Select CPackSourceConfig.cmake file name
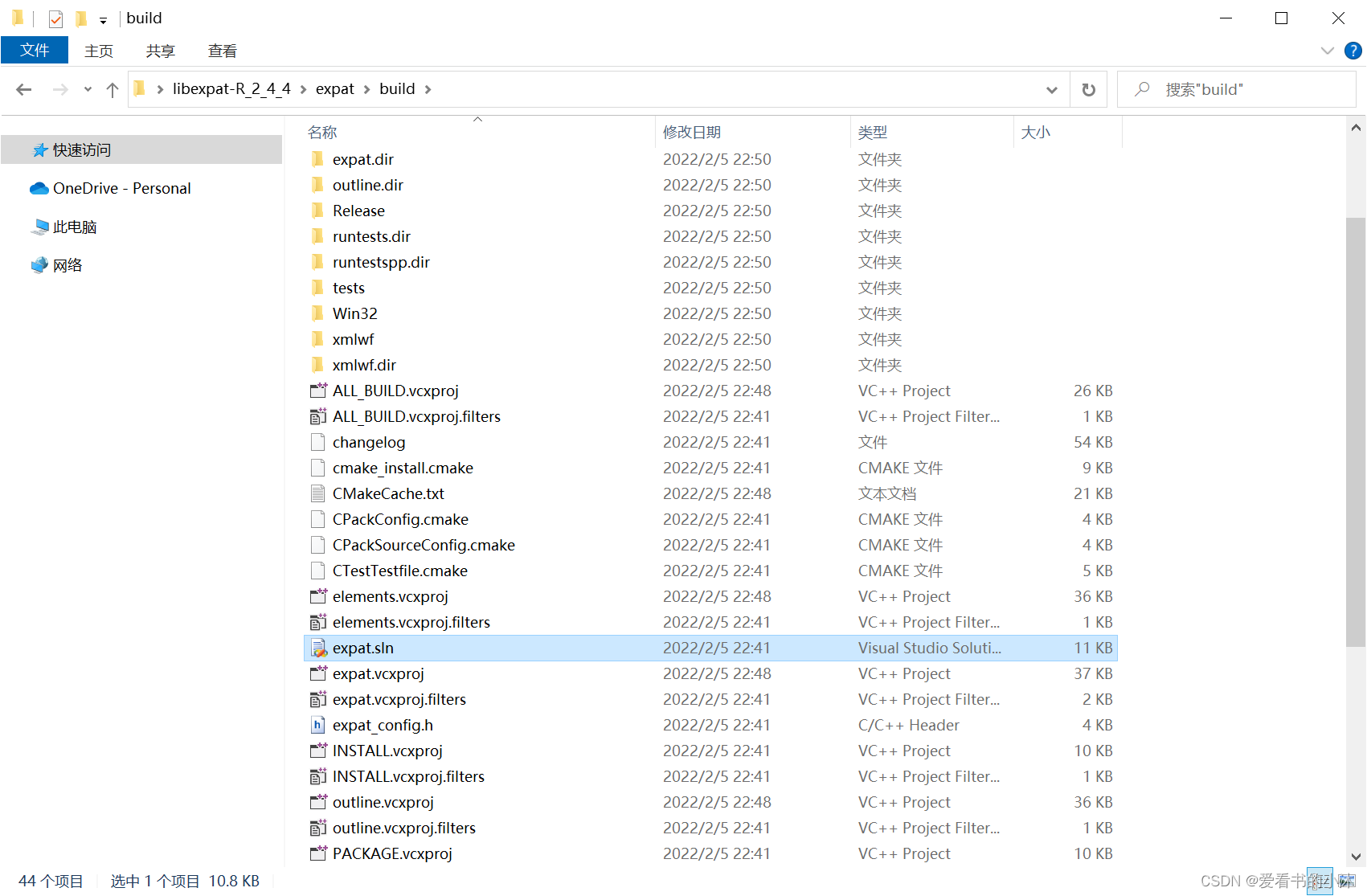The height and width of the screenshot is (896, 1367). pos(424,545)
